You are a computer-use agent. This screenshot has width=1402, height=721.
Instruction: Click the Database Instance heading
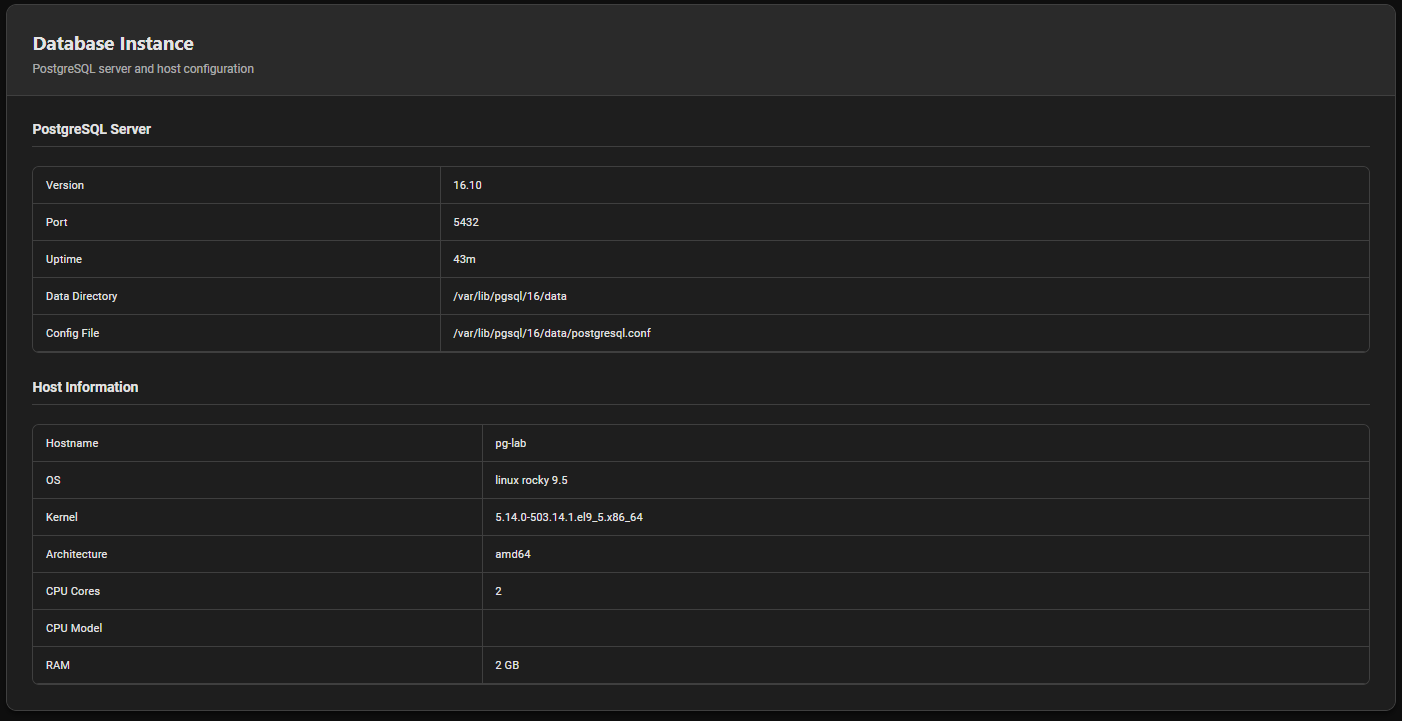pyautogui.click(x=113, y=44)
